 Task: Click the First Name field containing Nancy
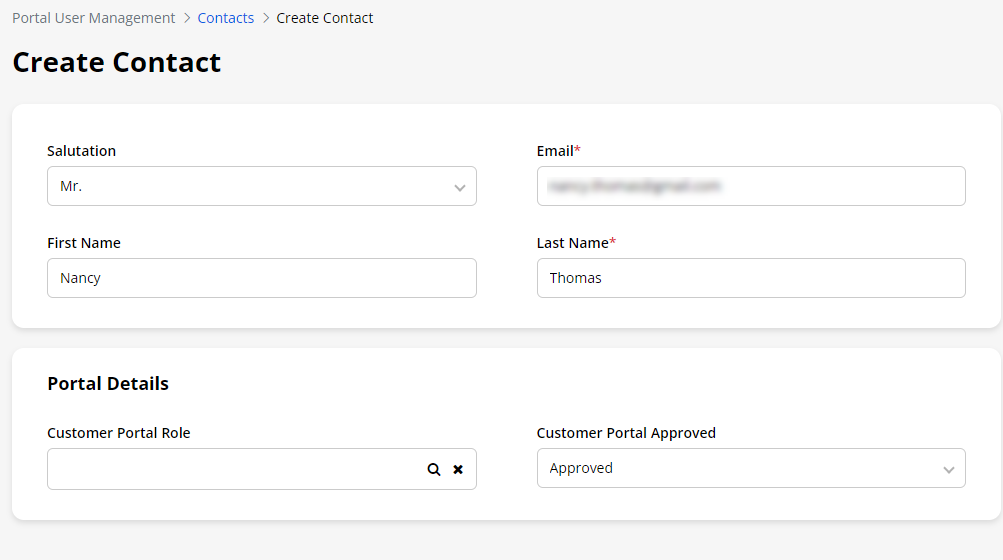pos(261,278)
